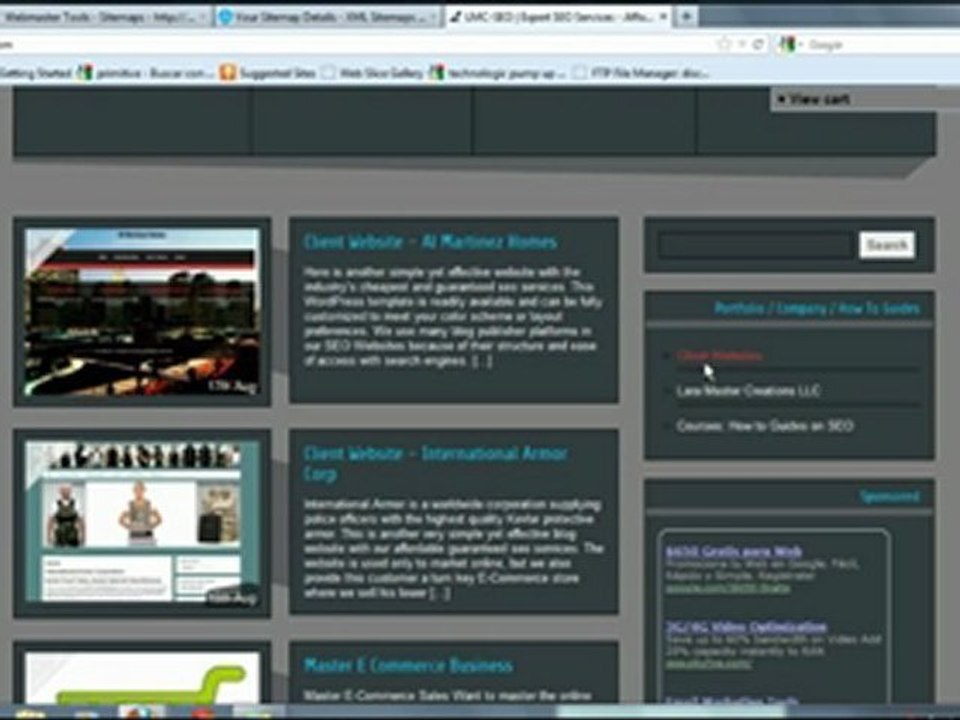Switch to the Webmaster Tools Sitemaps tab
Viewport: 960px width, 720px height.
tap(104, 18)
